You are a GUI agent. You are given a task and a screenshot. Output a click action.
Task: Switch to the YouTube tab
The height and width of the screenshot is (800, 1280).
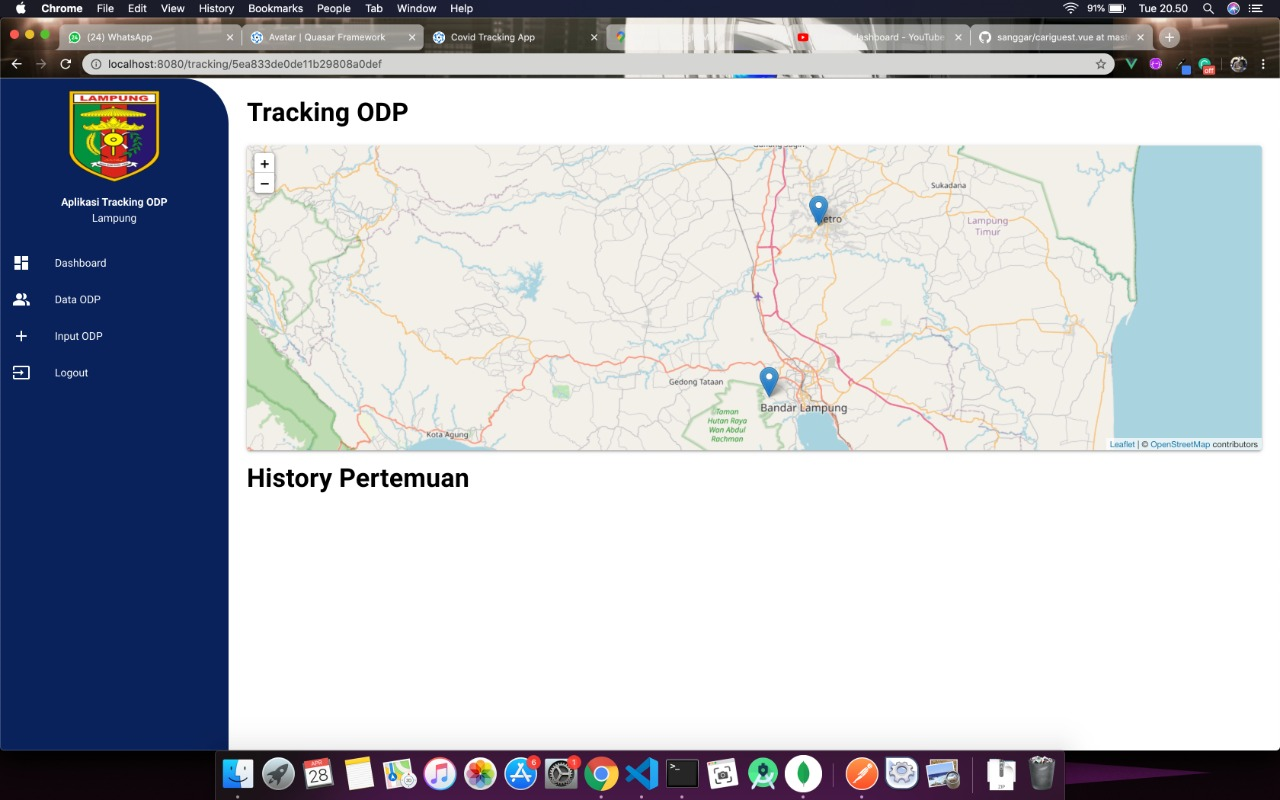[878, 37]
